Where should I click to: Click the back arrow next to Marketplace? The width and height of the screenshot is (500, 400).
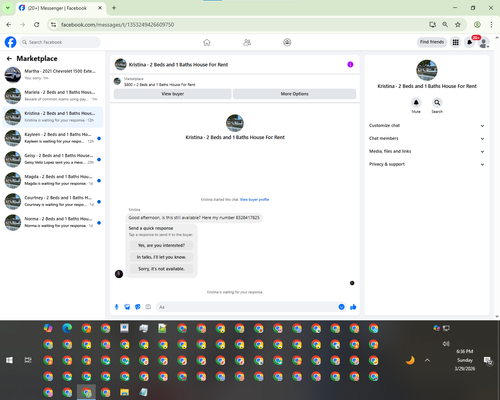coord(9,59)
